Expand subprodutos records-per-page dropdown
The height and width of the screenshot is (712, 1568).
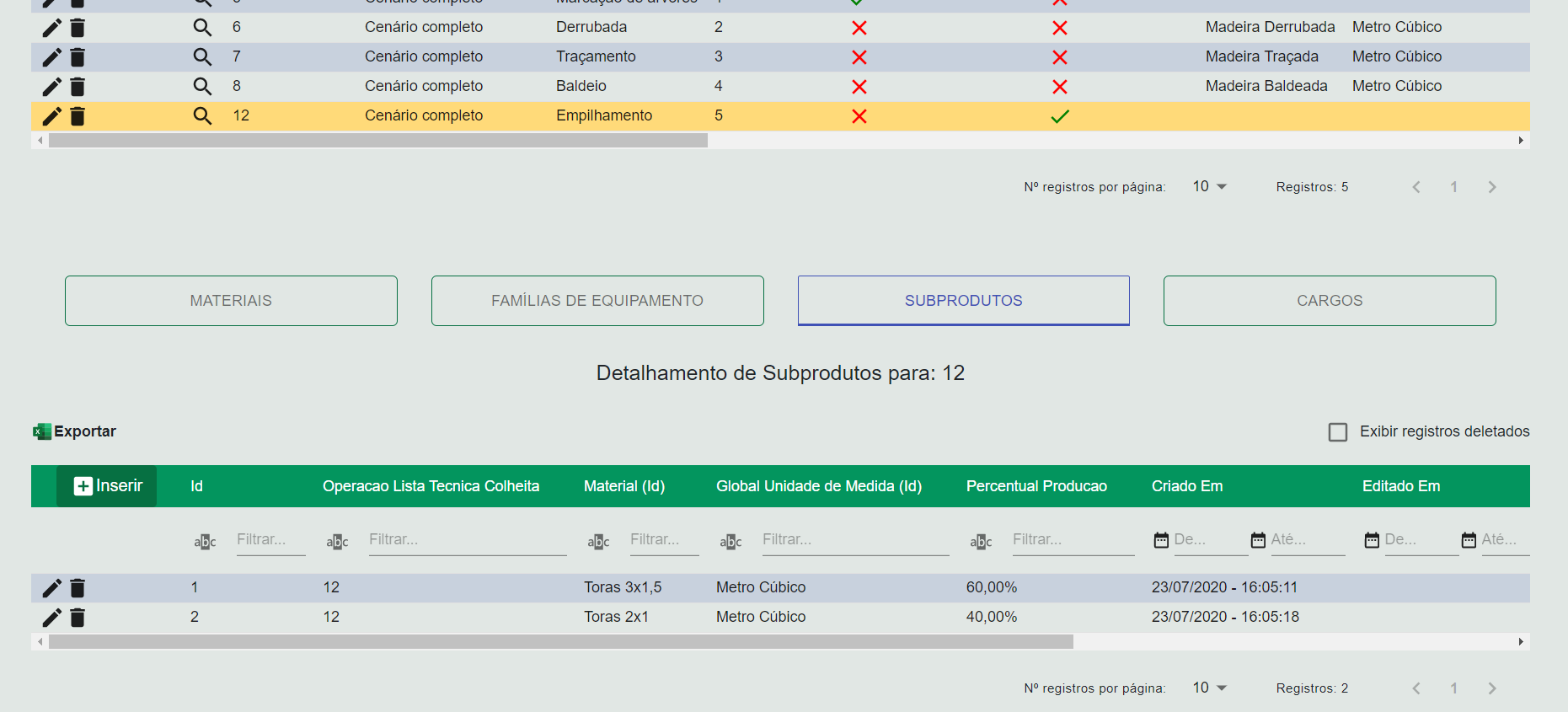click(x=1210, y=688)
